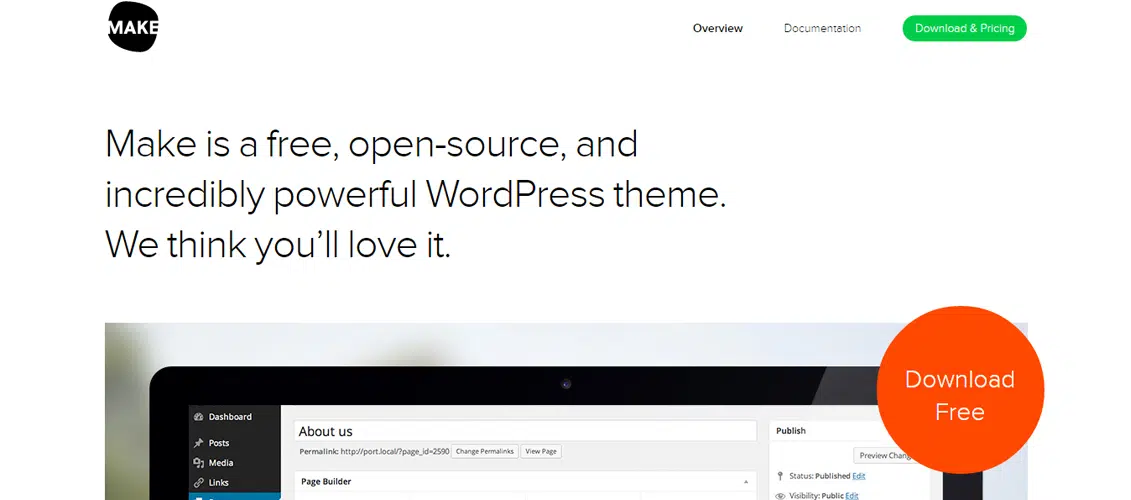Image resolution: width=1131 pixels, height=500 pixels.
Task: Click the Dashboard gauge icon
Action: [199, 417]
